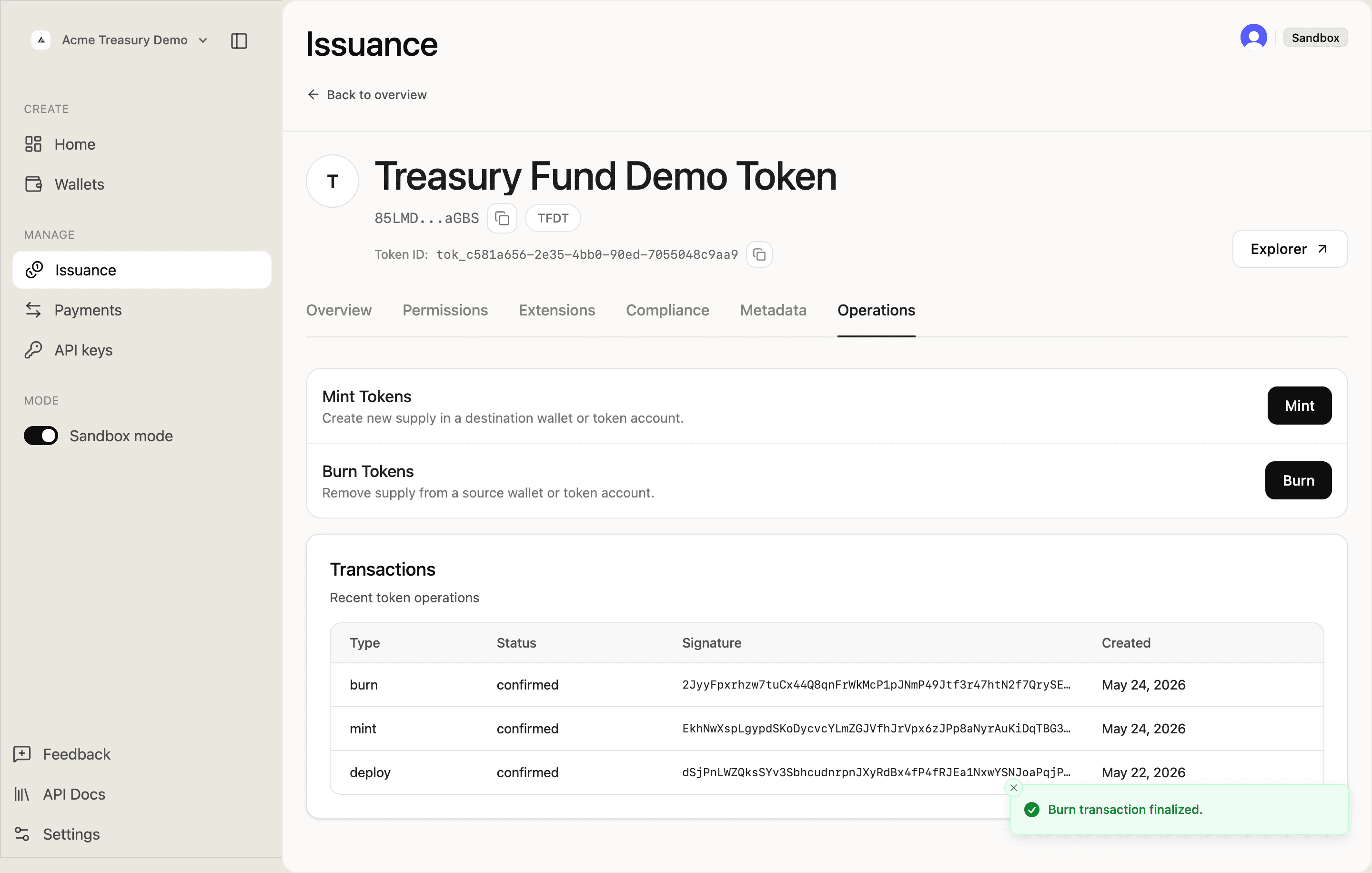The height and width of the screenshot is (873, 1372).
Task: Click the Sandbox badge in header
Action: (x=1315, y=38)
